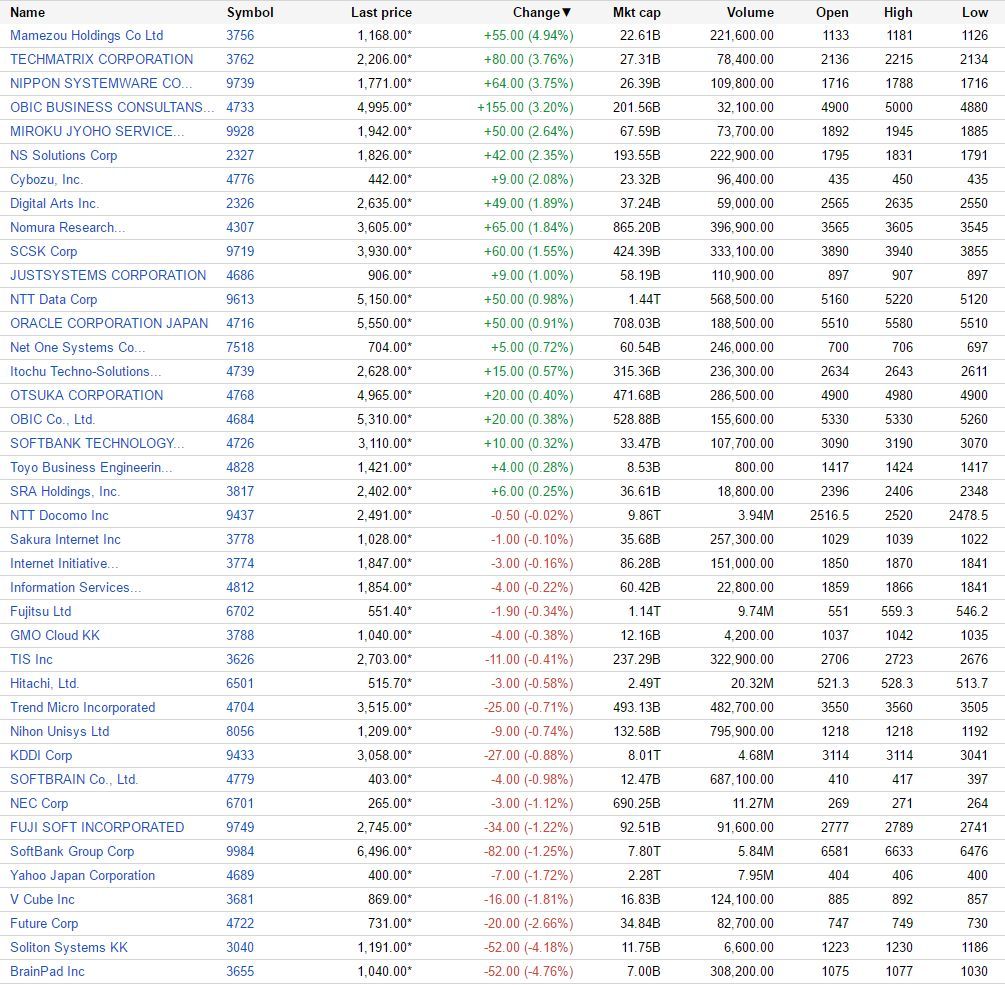Click ticker symbol 3655

click(x=240, y=972)
